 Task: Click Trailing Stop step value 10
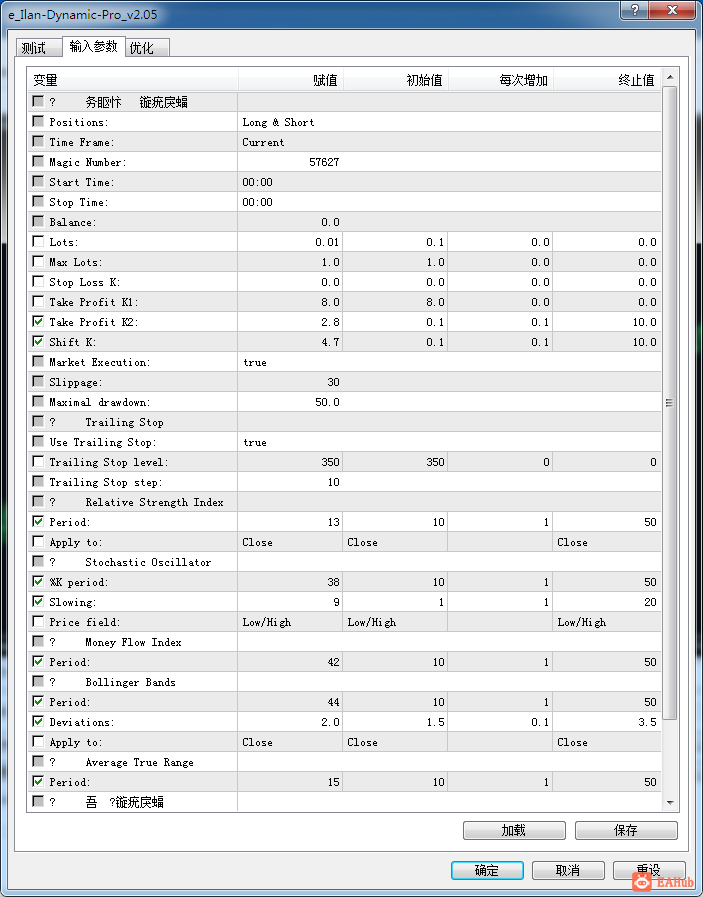333,482
